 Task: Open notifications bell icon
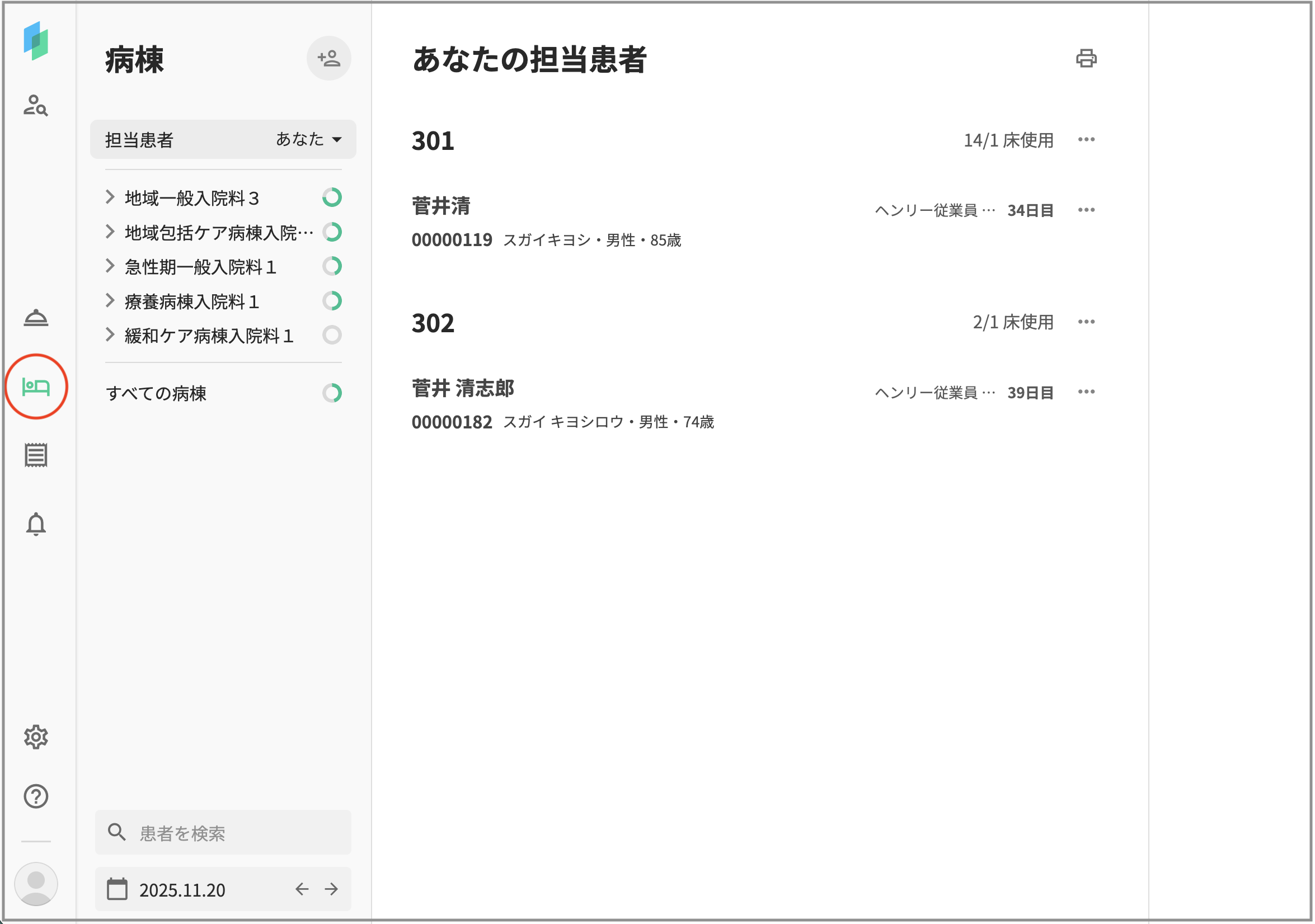coord(35,525)
